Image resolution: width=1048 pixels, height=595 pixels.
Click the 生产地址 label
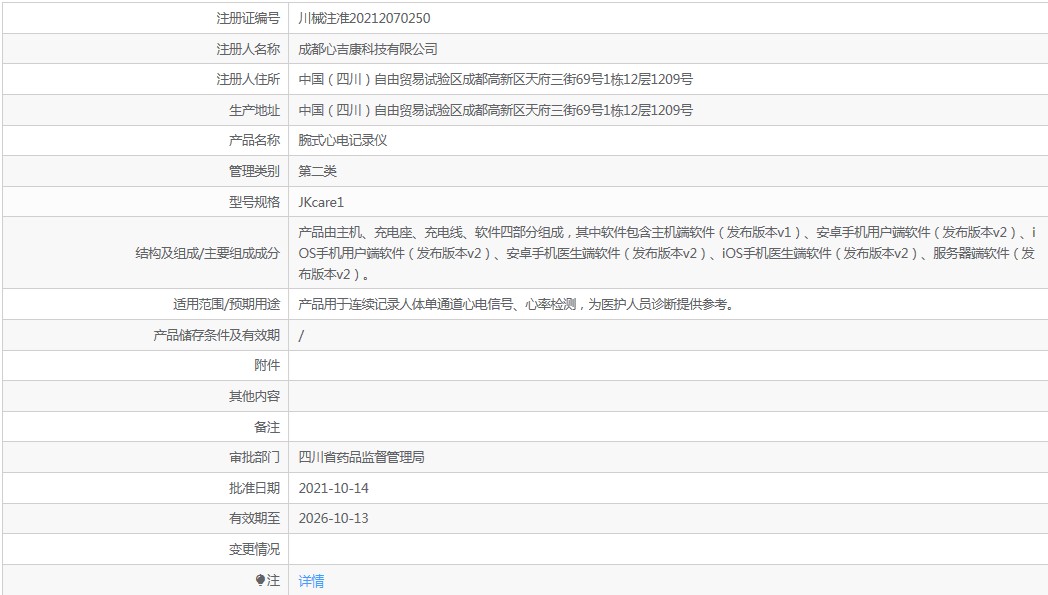[254, 110]
